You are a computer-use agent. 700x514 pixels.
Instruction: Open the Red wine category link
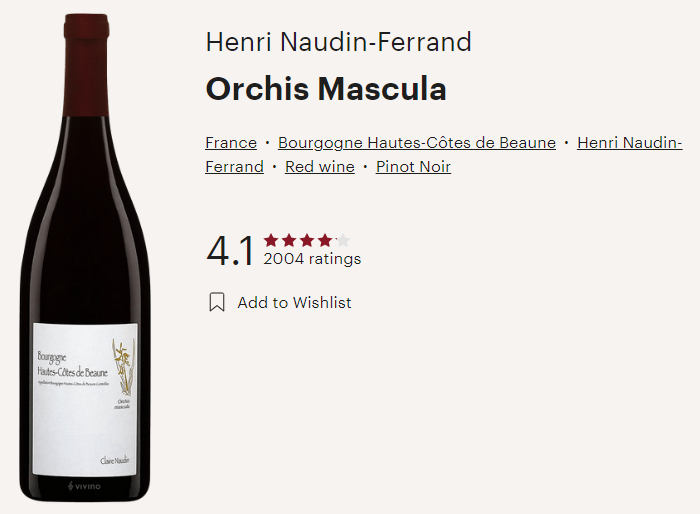[320, 167]
